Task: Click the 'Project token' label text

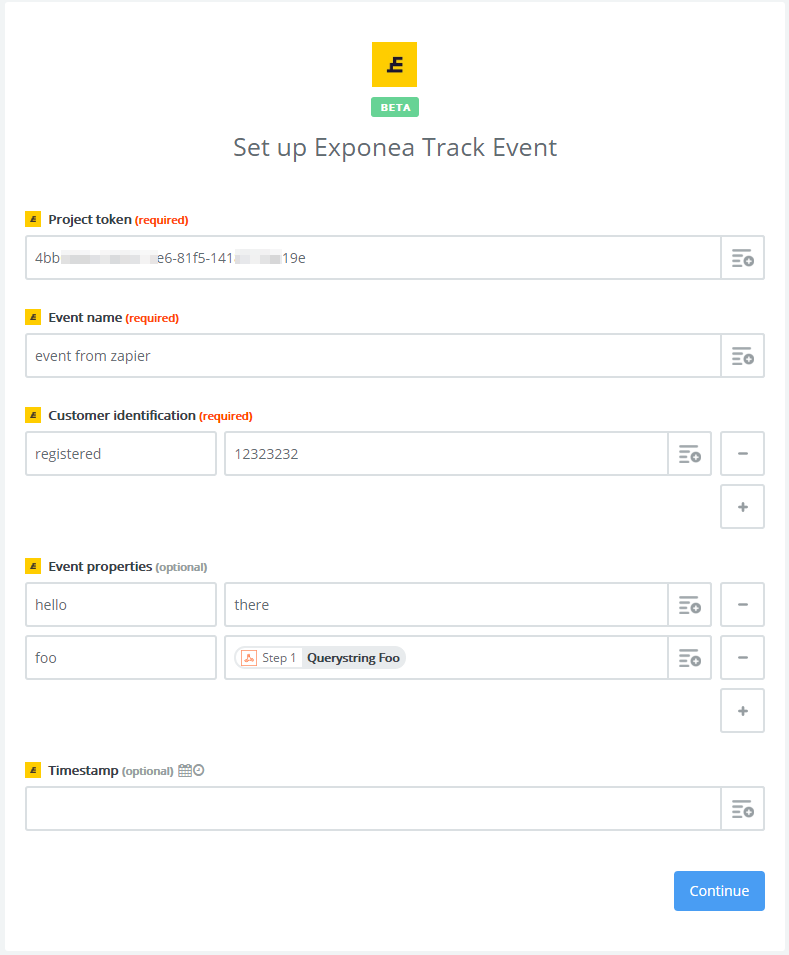Action: tap(90, 219)
